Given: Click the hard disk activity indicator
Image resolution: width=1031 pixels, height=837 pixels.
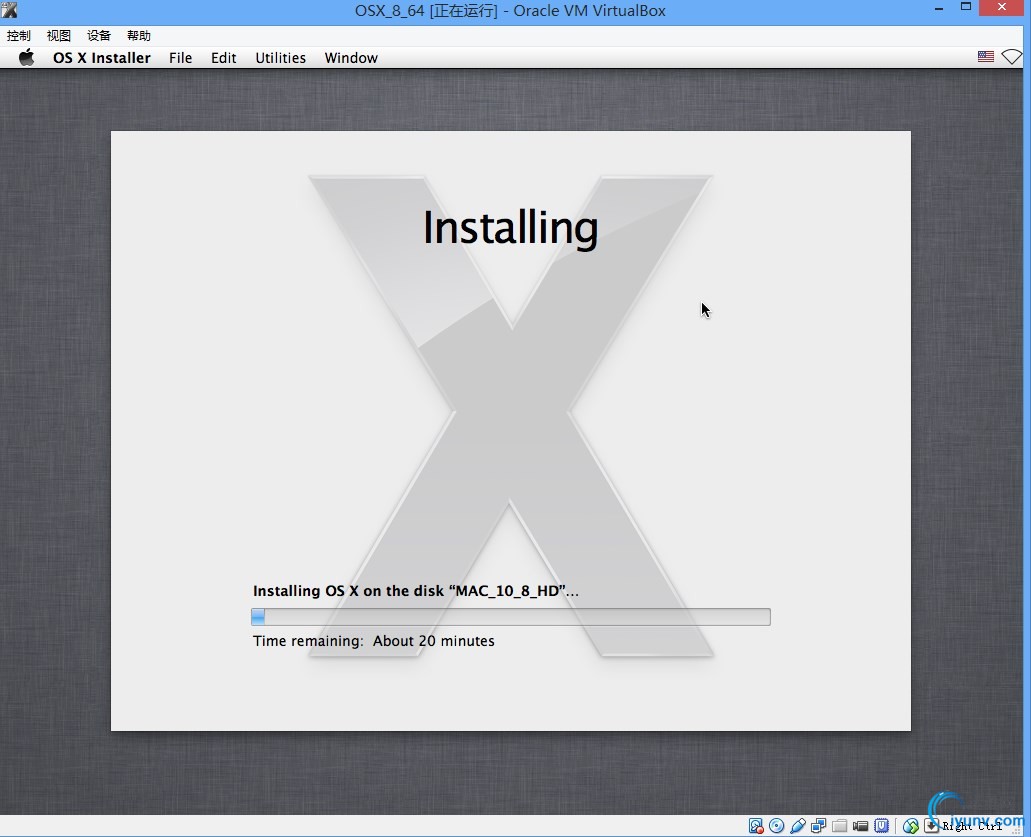Looking at the screenshot, I should [755, 826].
